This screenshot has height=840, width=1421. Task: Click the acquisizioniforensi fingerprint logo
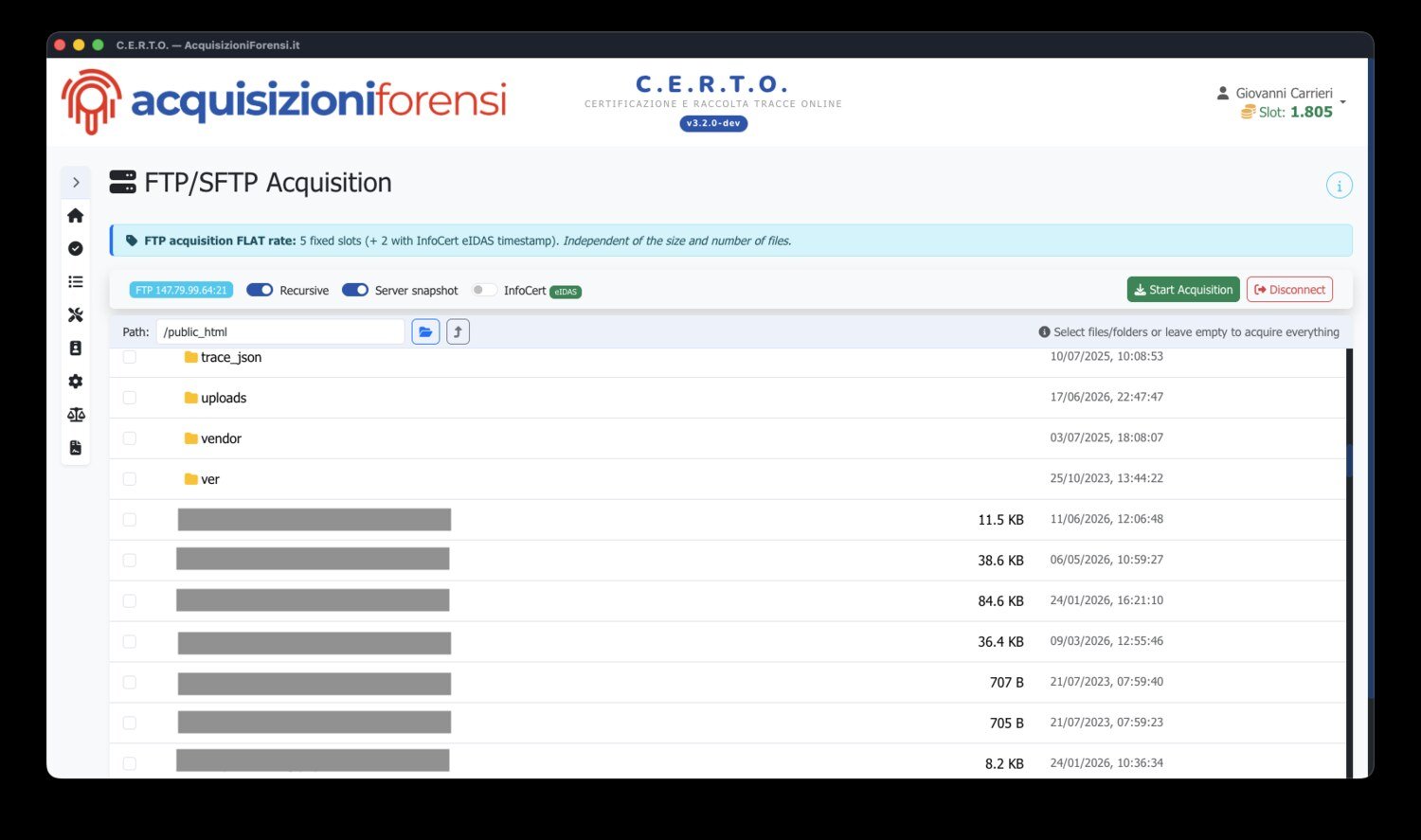(91, 101)
